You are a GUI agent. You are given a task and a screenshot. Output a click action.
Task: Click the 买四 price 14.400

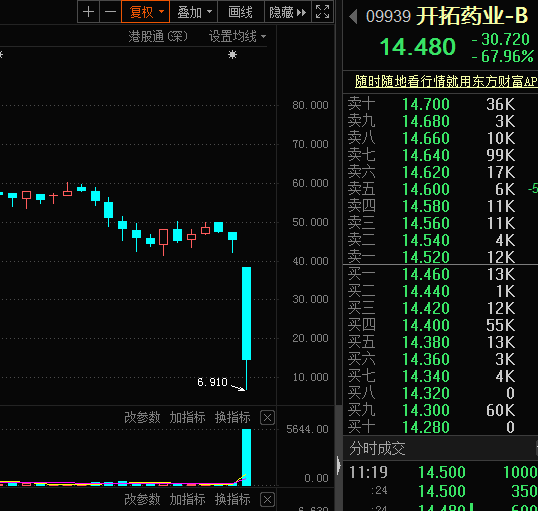[x=426, y=325]
